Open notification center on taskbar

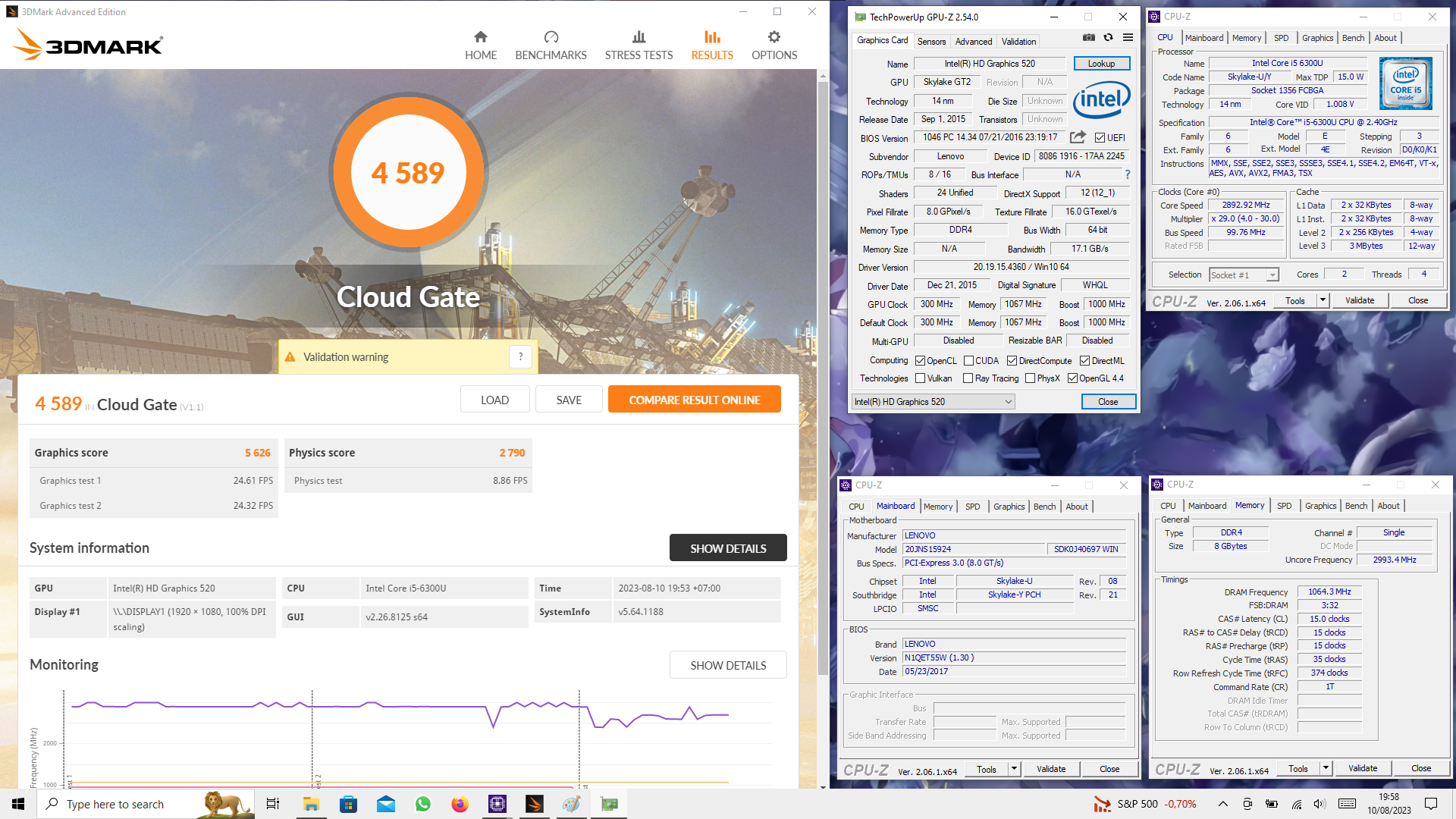[x=1431, y=804]
